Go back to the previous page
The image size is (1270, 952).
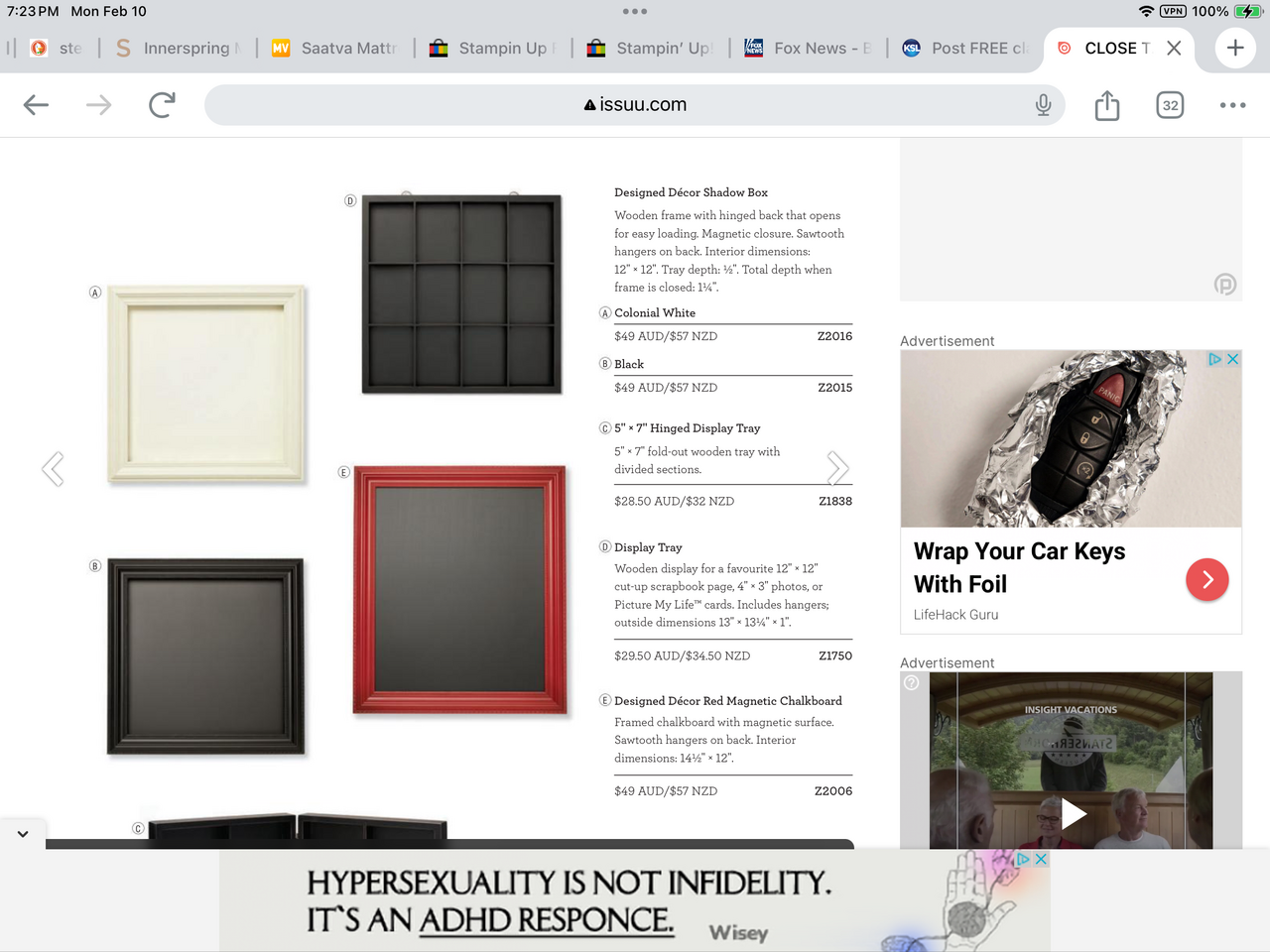tap(36, 105)
